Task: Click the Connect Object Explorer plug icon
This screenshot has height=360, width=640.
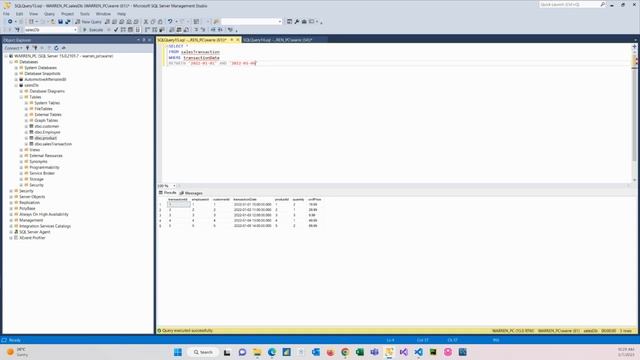Action: [28, 48]
